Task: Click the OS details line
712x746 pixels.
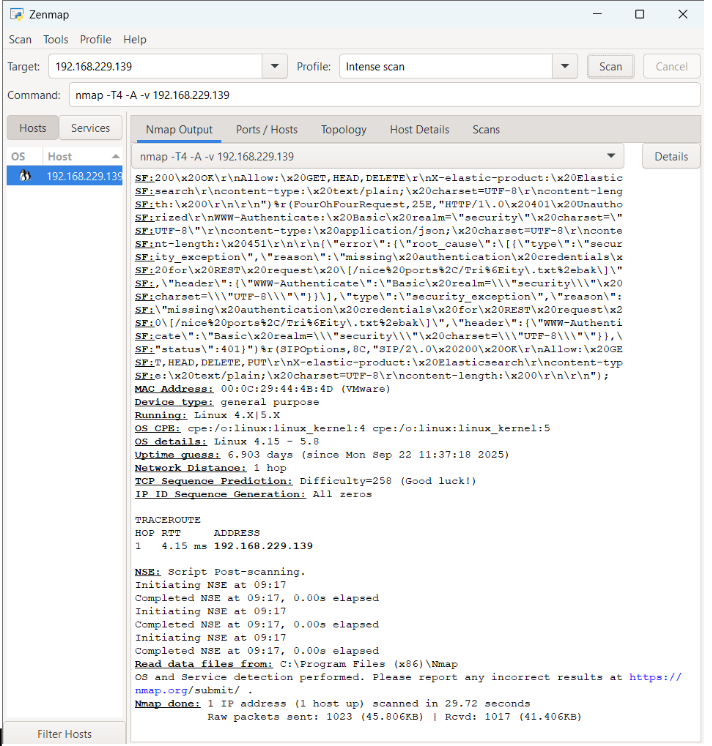Action: (226, 442)
